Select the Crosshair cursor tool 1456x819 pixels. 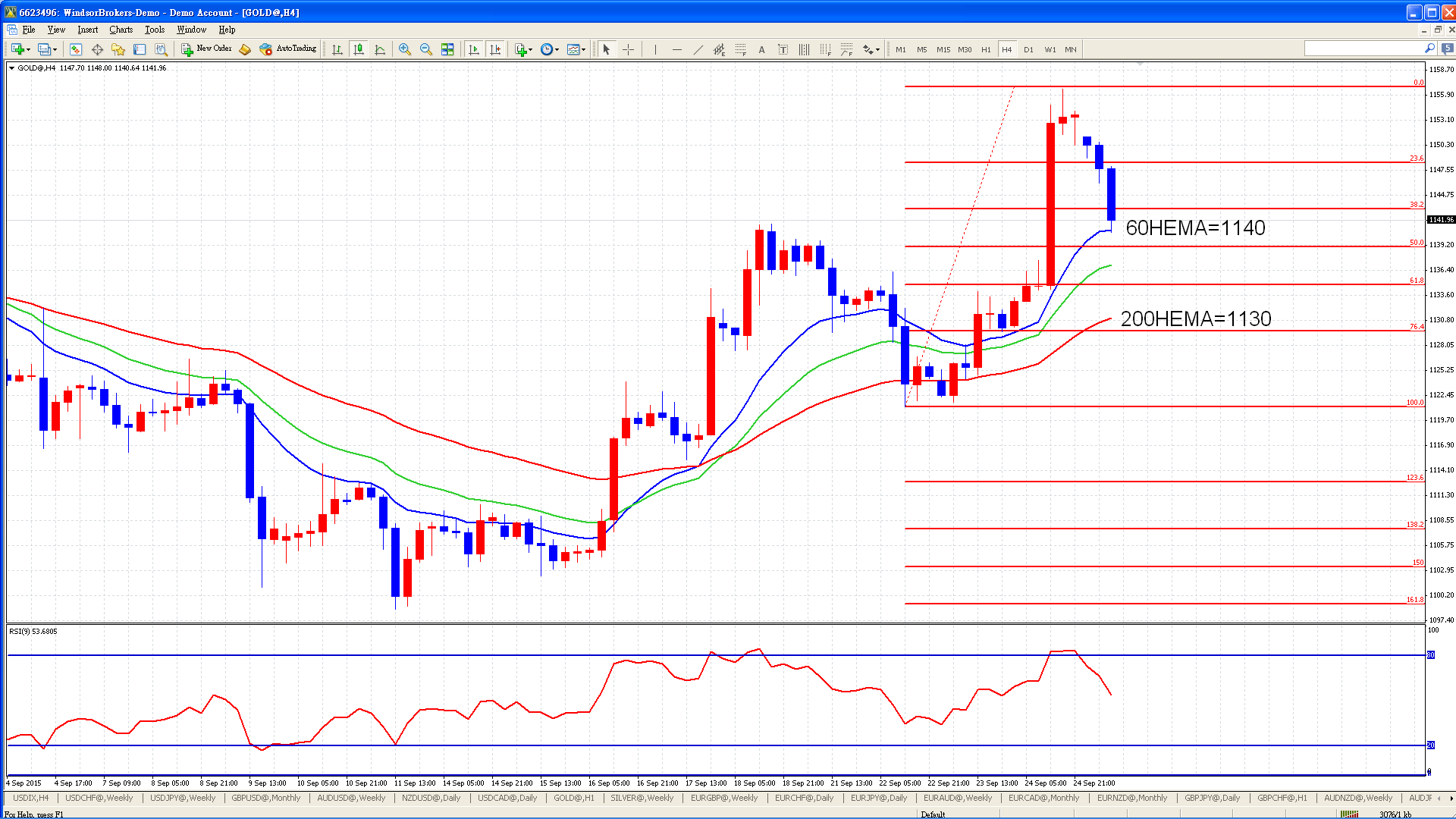click(x=628, y=49)
